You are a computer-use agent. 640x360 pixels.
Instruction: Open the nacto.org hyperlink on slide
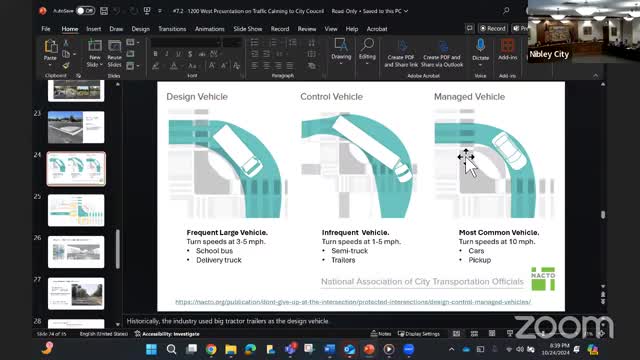click(x=353, y=302)
